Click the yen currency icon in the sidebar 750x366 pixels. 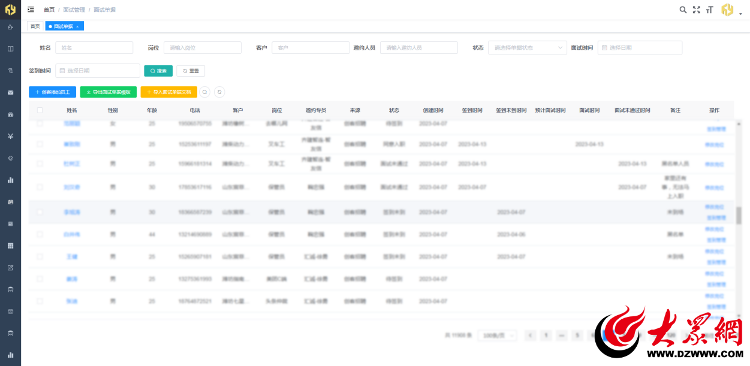(11, 136)
